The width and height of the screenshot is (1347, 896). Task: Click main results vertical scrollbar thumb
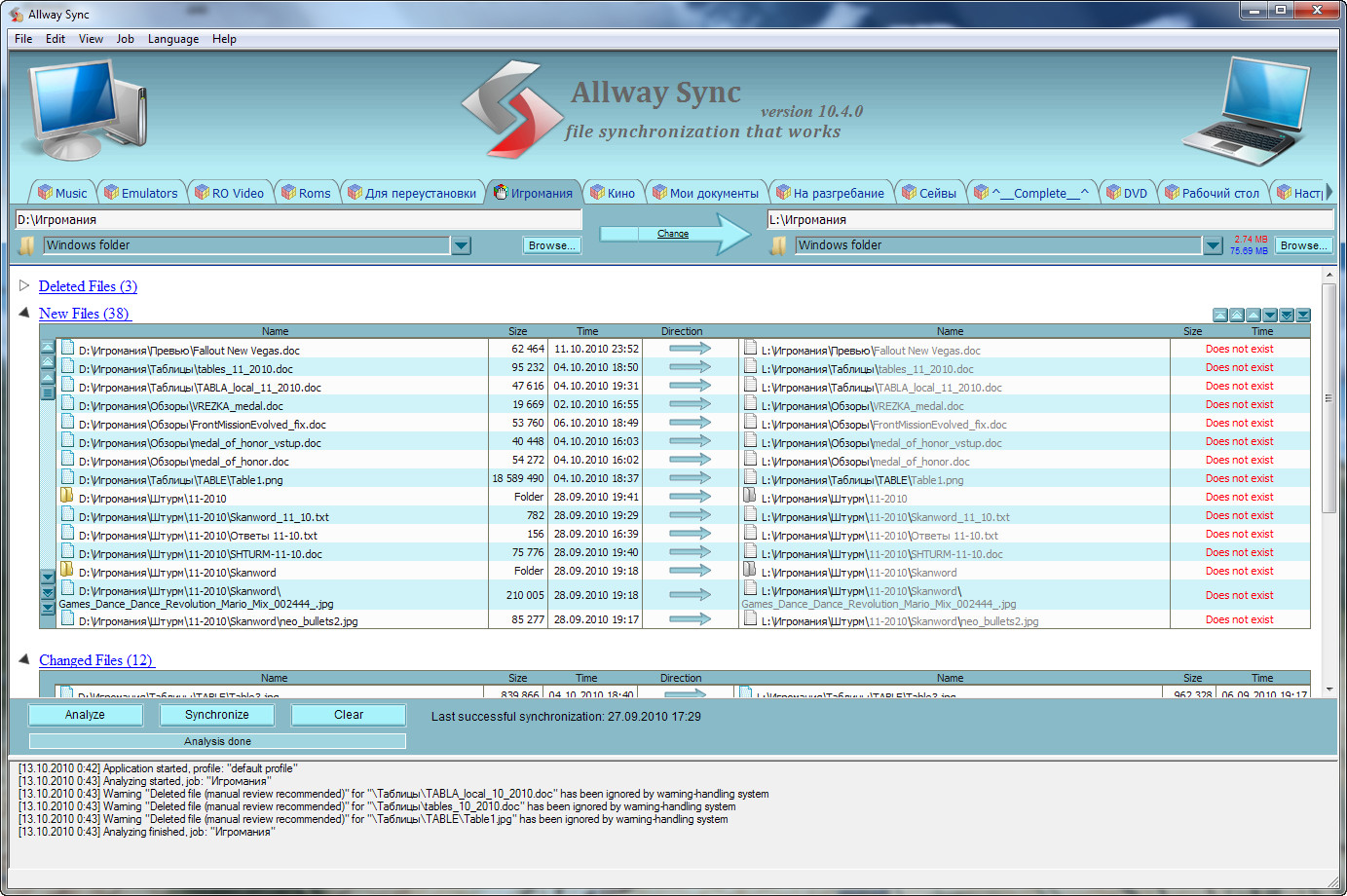tap(1328, 397)
